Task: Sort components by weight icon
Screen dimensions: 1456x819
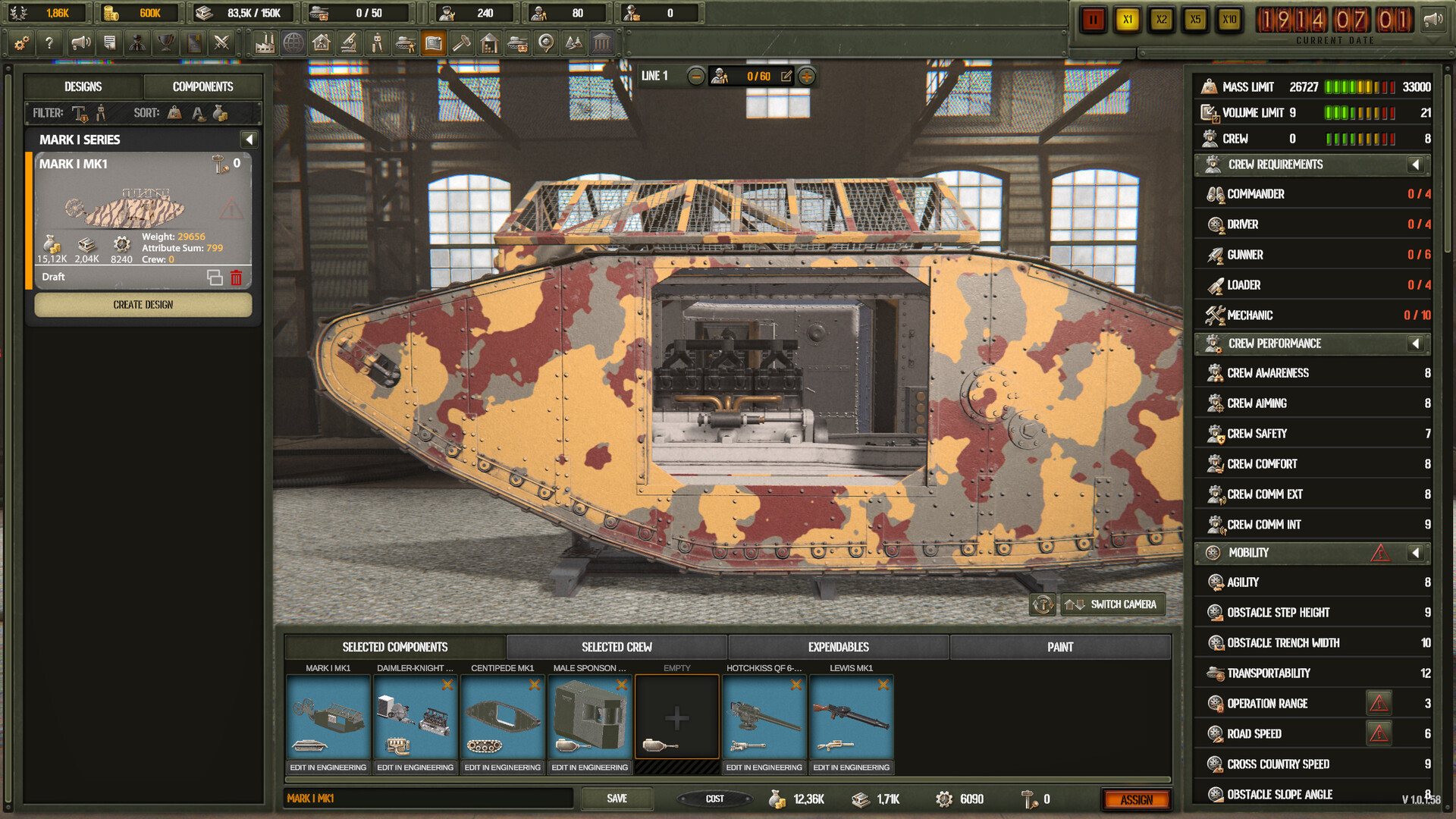Action: pyautogui.click(x=173, y=113)
